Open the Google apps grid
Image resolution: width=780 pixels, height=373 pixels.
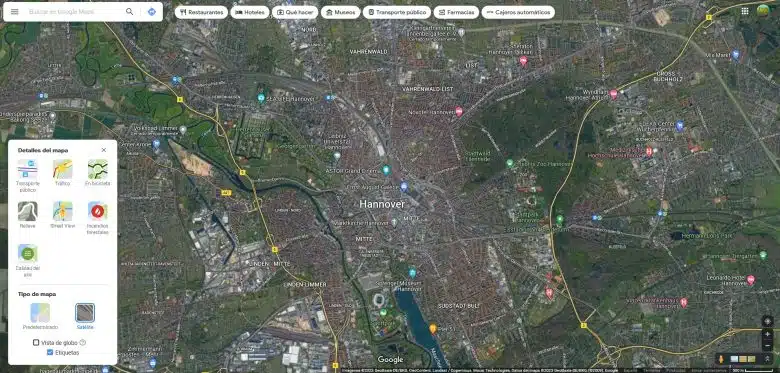click(745, 11)
